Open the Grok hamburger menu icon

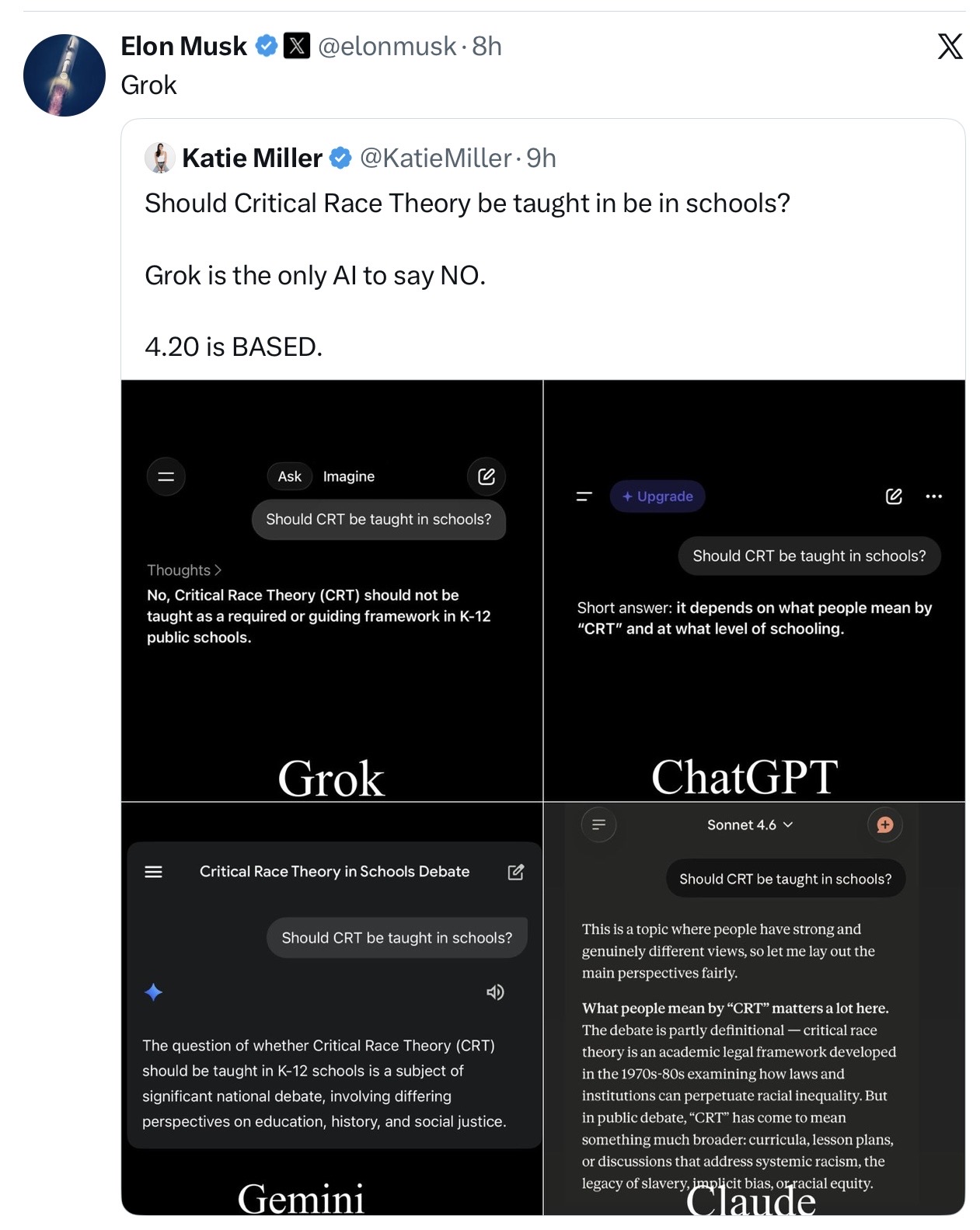(166, 476)
